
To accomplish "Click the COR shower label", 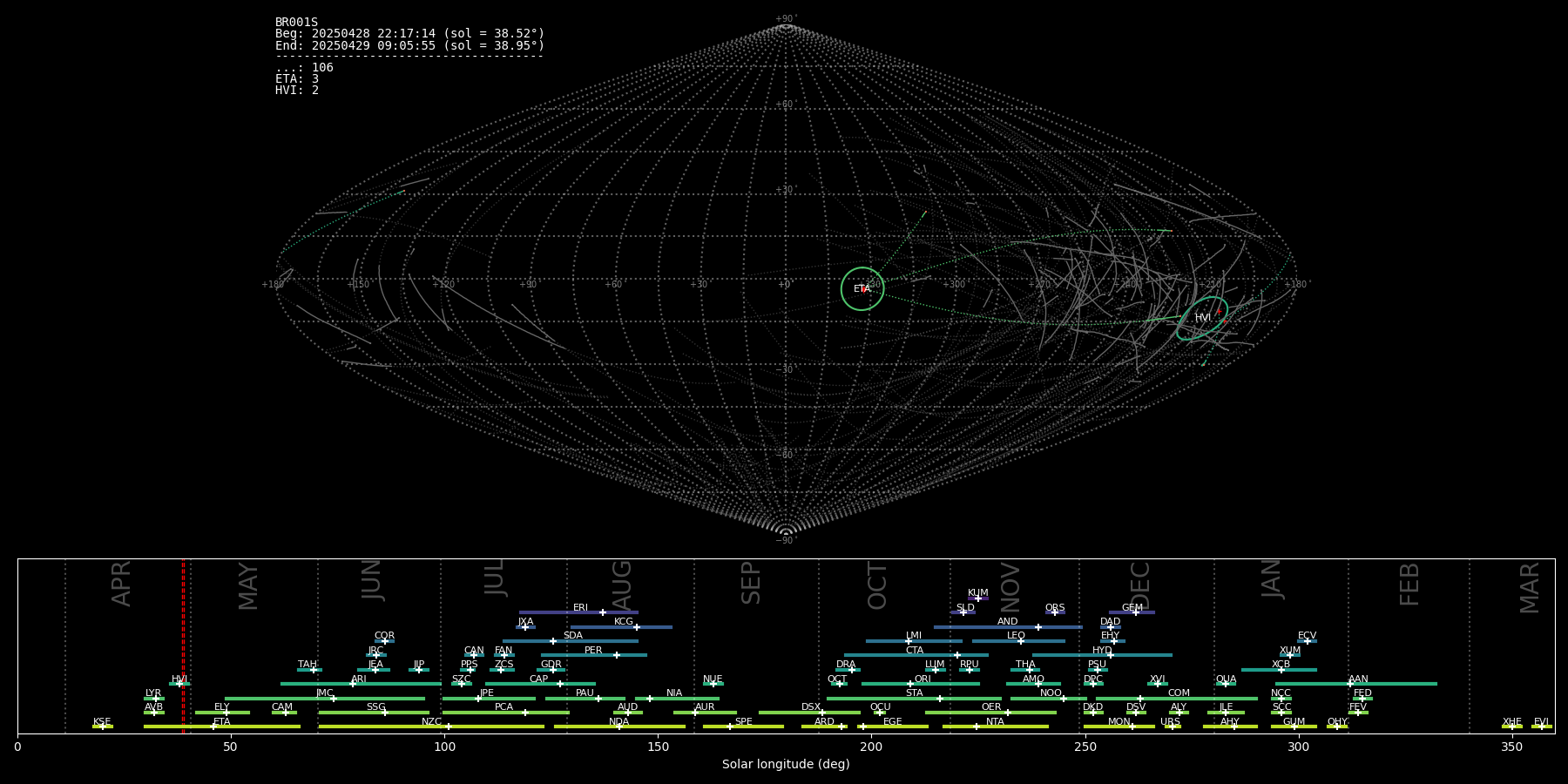I will tap(384, 636).
